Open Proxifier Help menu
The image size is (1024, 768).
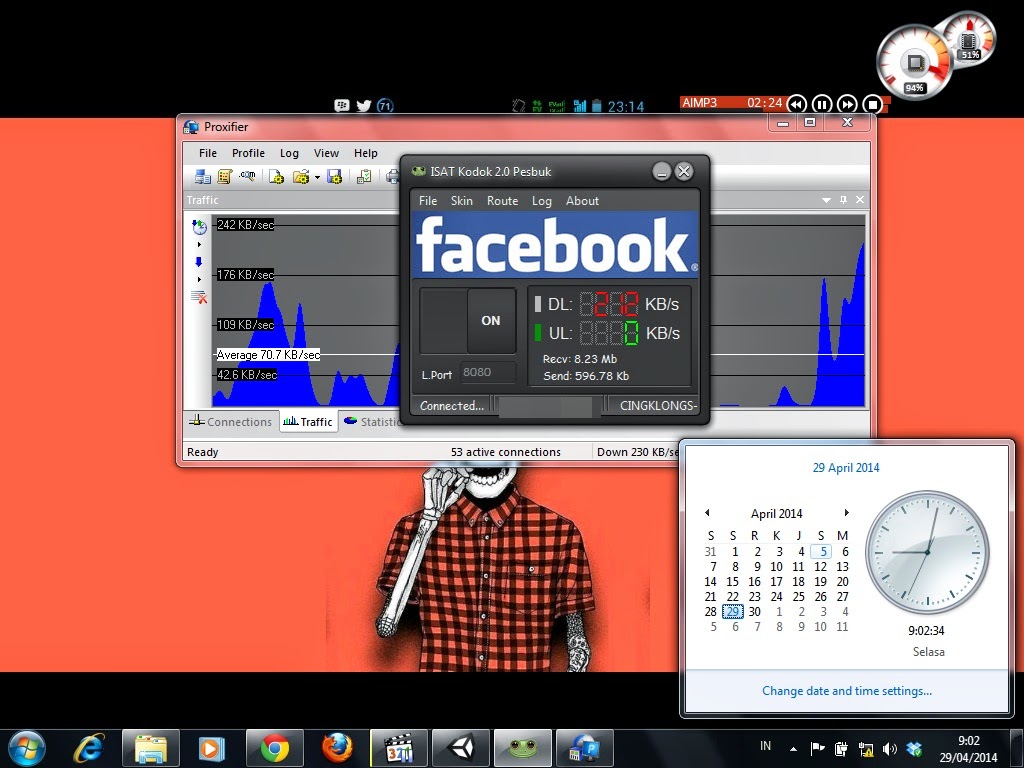click(366, 153)
